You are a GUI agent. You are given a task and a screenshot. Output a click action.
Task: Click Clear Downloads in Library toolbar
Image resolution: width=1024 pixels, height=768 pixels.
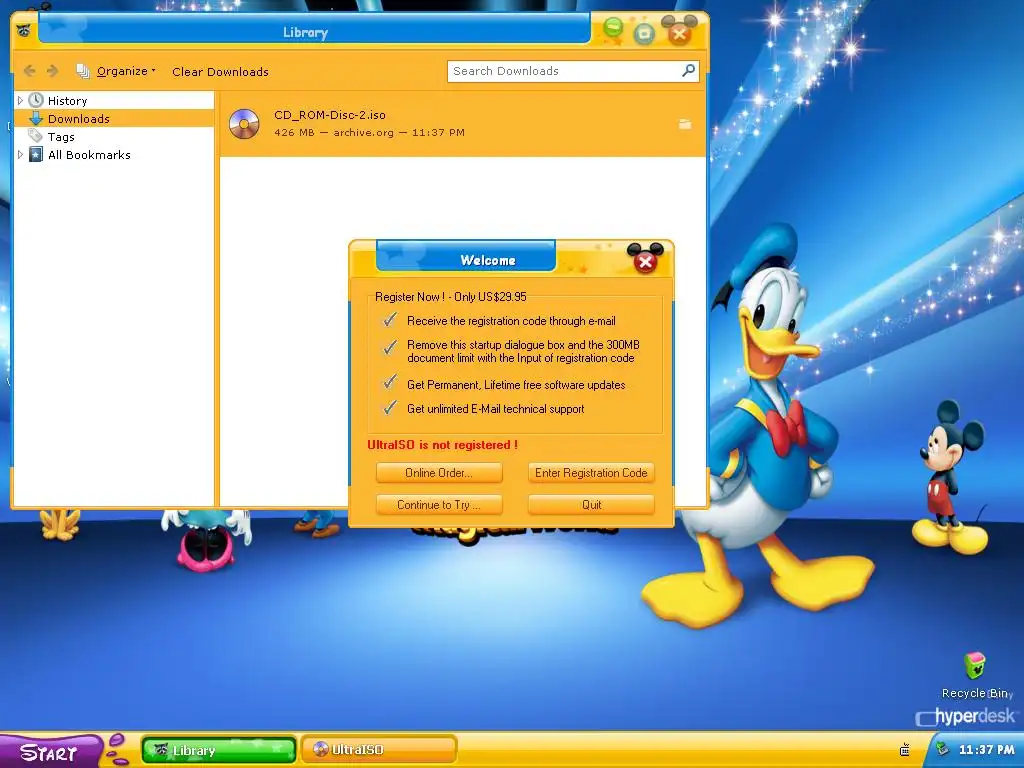click(x=220, y=72)
